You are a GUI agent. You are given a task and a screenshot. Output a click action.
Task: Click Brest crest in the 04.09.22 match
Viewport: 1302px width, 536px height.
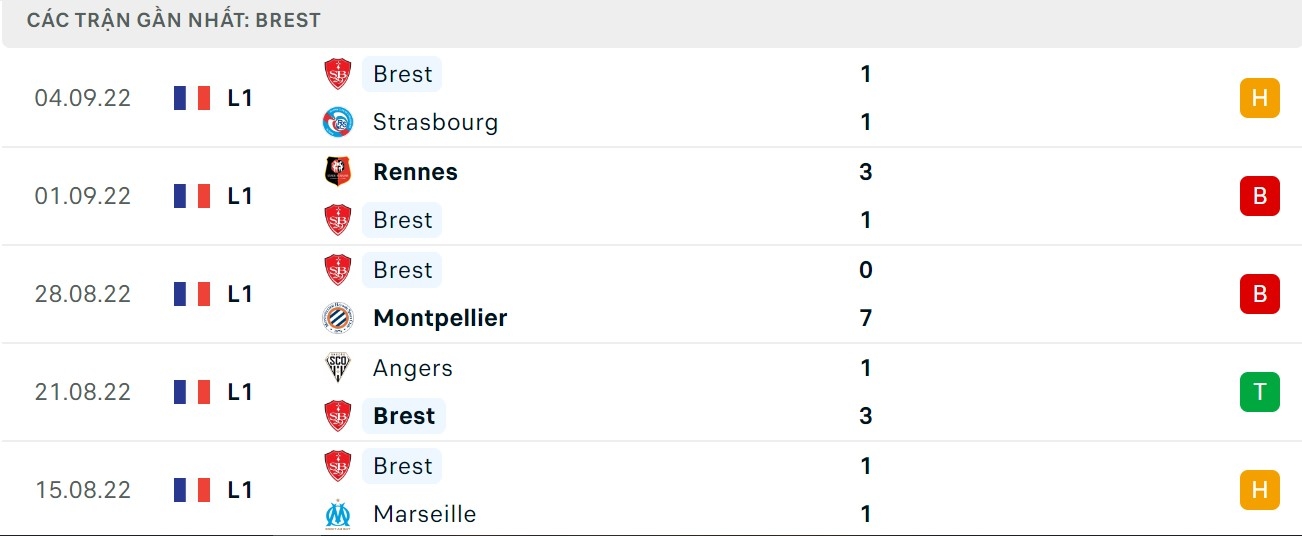click(x=338, y=74)
